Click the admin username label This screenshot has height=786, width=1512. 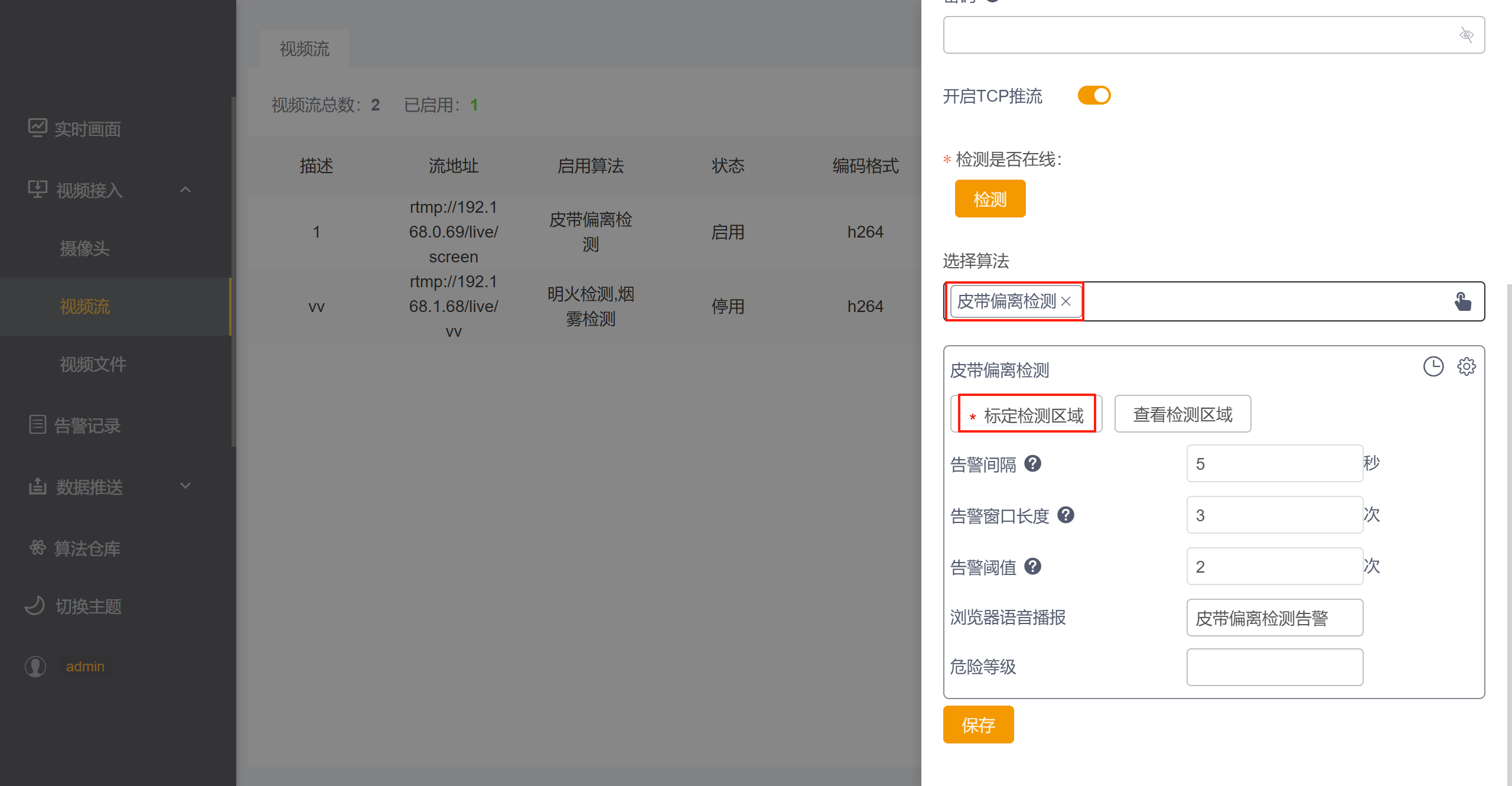85,667
